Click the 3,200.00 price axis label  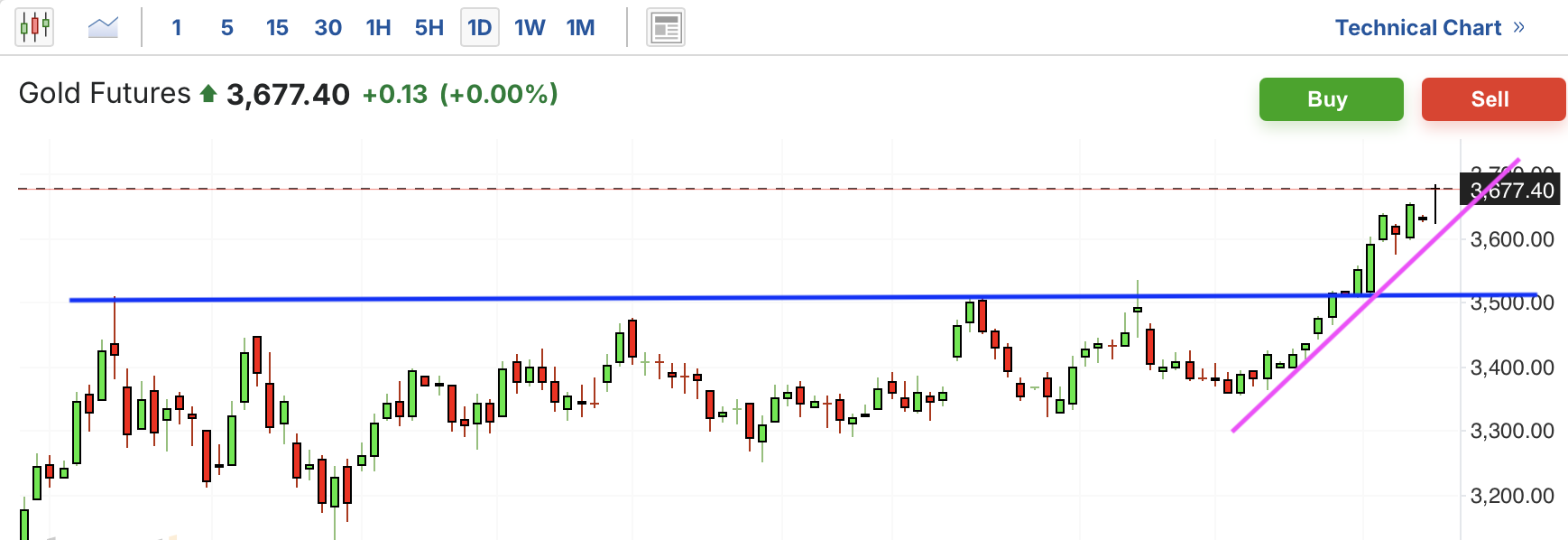tap(1512, 496)
